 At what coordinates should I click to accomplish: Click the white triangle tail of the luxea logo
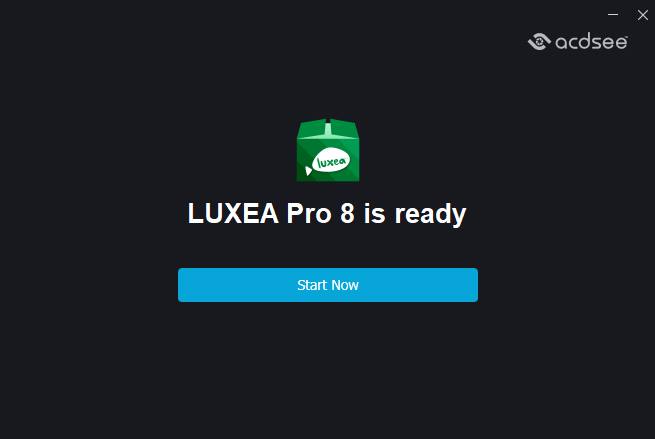(308, 170)
